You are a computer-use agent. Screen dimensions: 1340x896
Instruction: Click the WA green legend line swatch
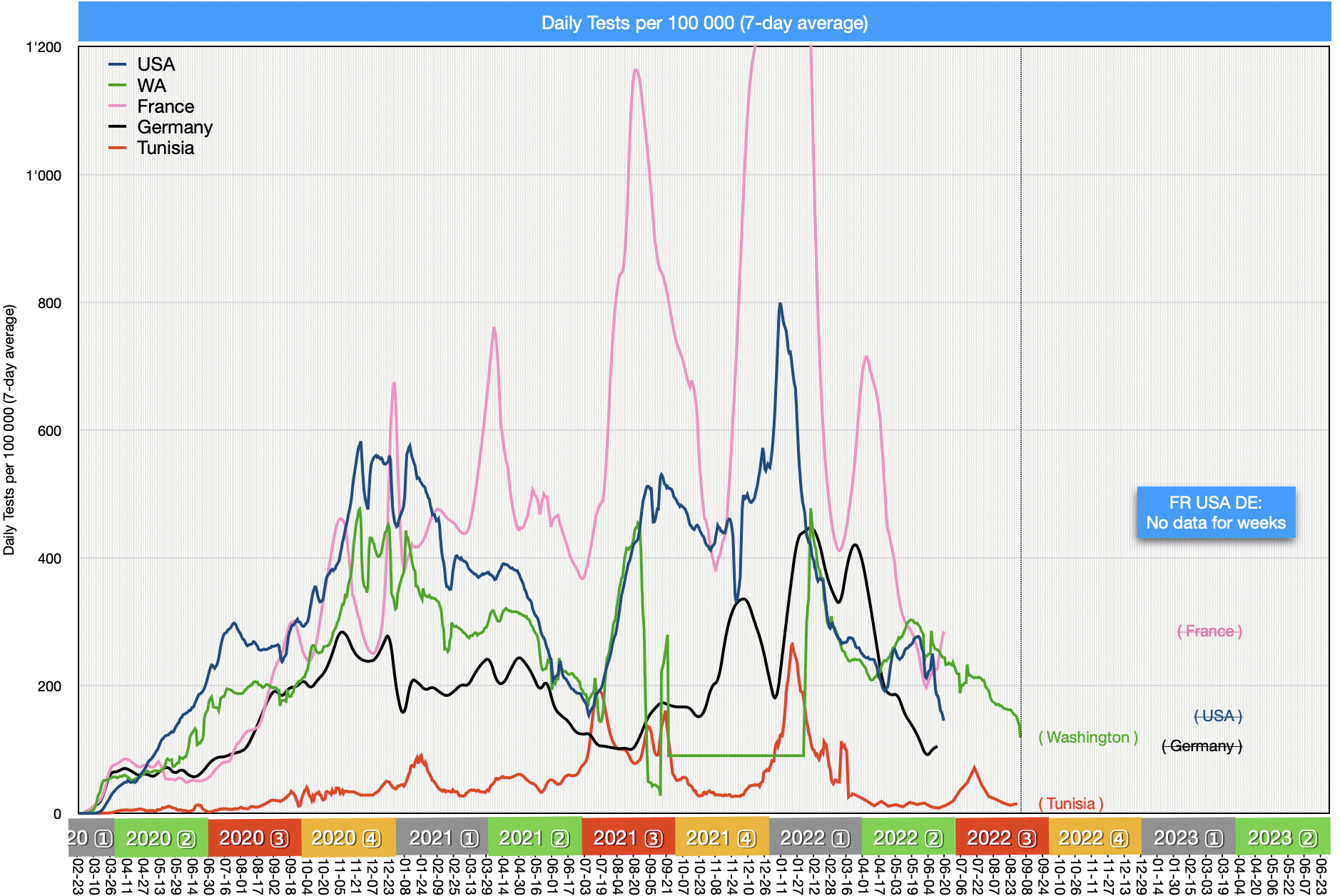pyautogui.click(x=118, y=86)
